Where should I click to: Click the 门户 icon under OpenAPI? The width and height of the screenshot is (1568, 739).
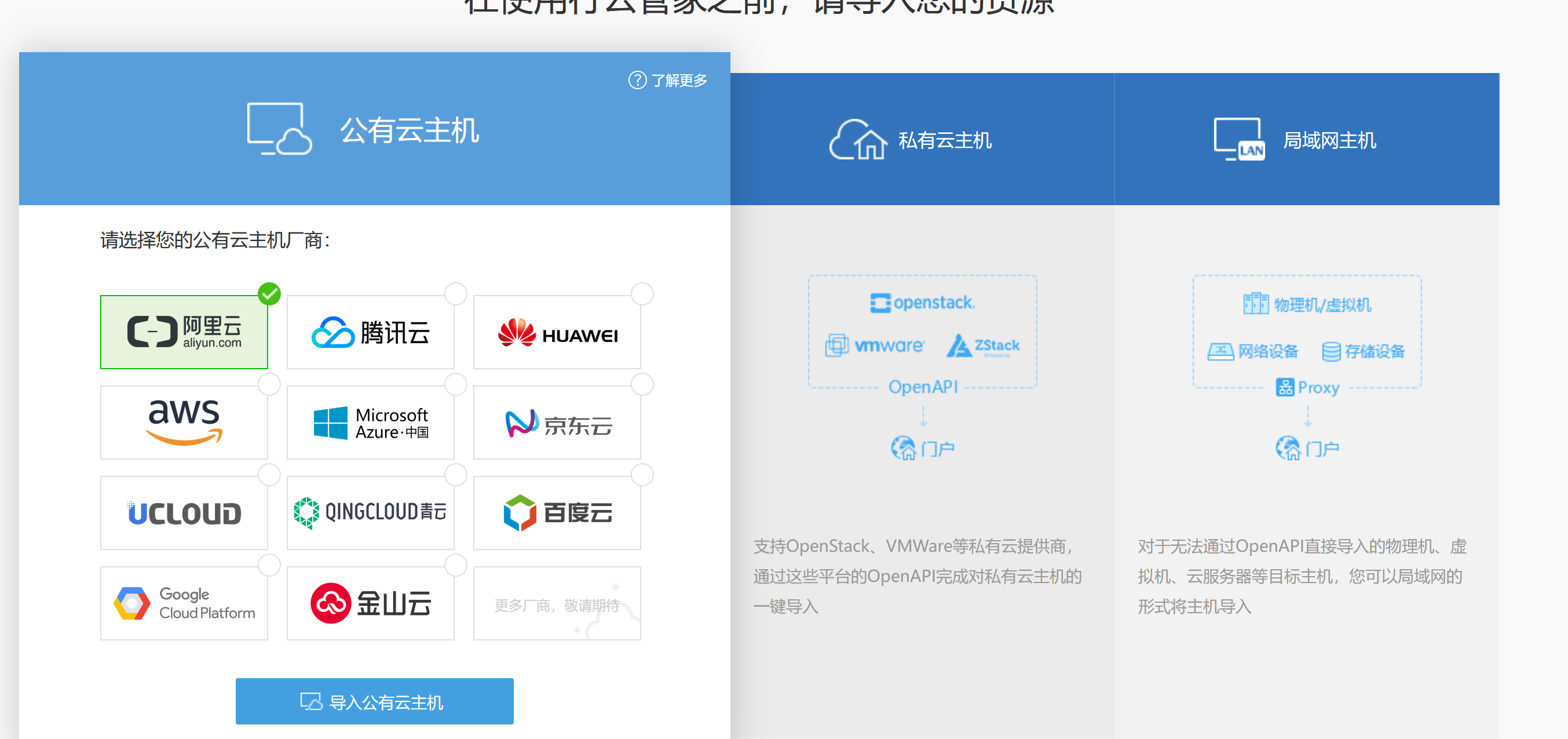pos(903,449)
